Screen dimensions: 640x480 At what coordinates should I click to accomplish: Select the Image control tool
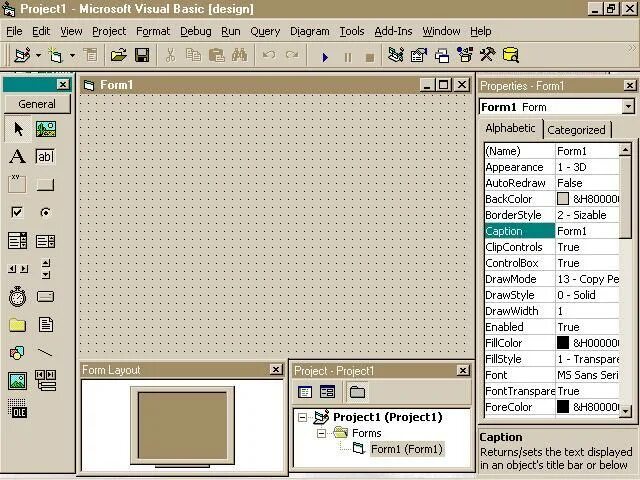pyautogui.click(x=18, y=381)
